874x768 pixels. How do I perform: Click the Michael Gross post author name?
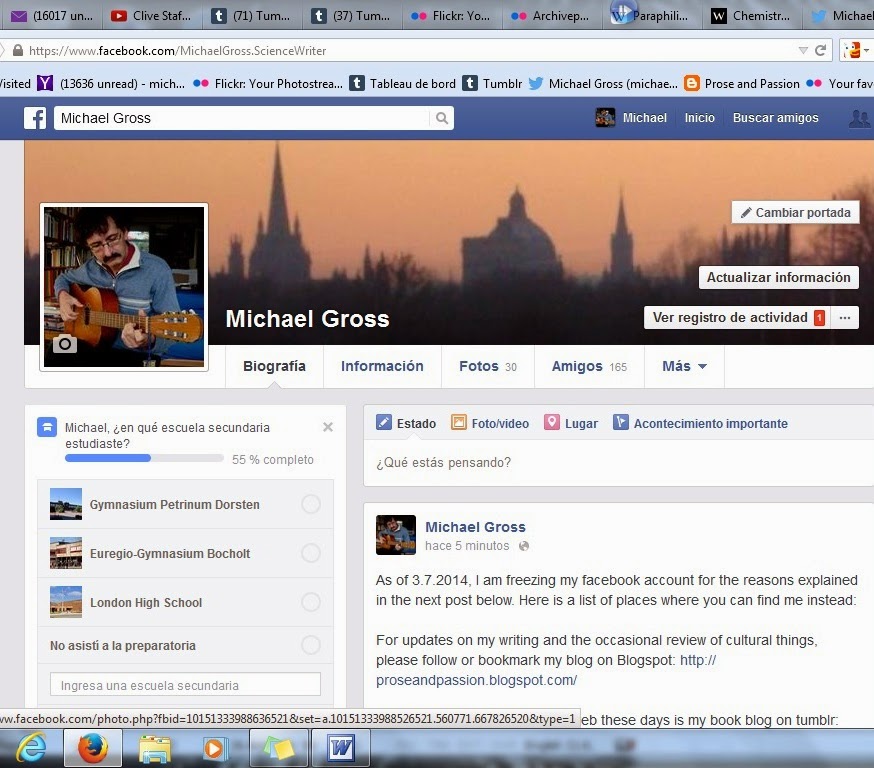point(475,527)
